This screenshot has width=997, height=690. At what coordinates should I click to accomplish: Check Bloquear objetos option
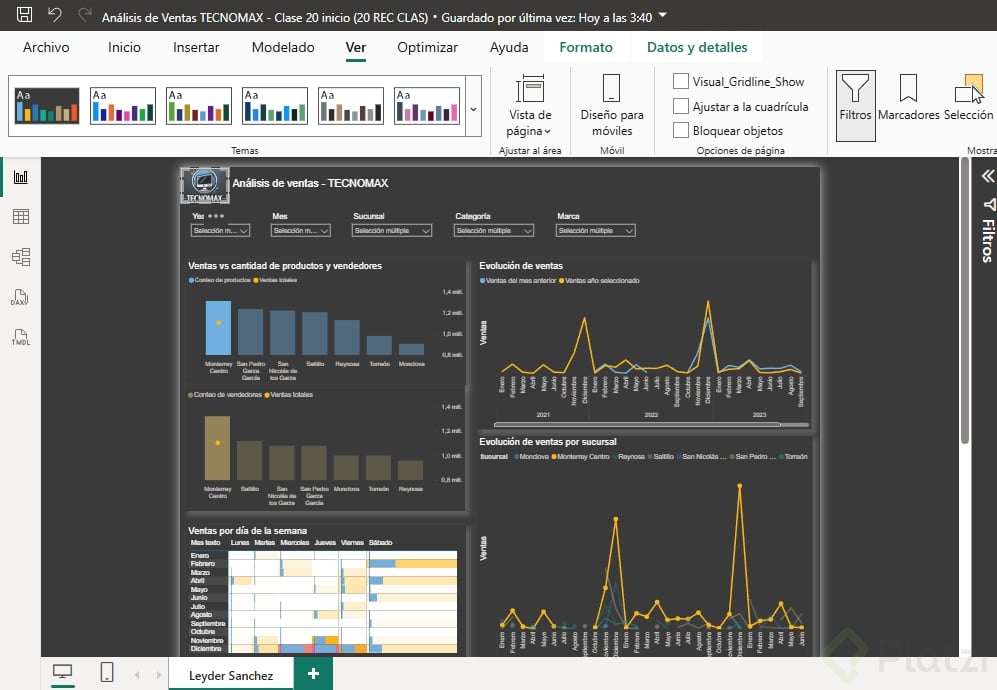tap(681, 130)
